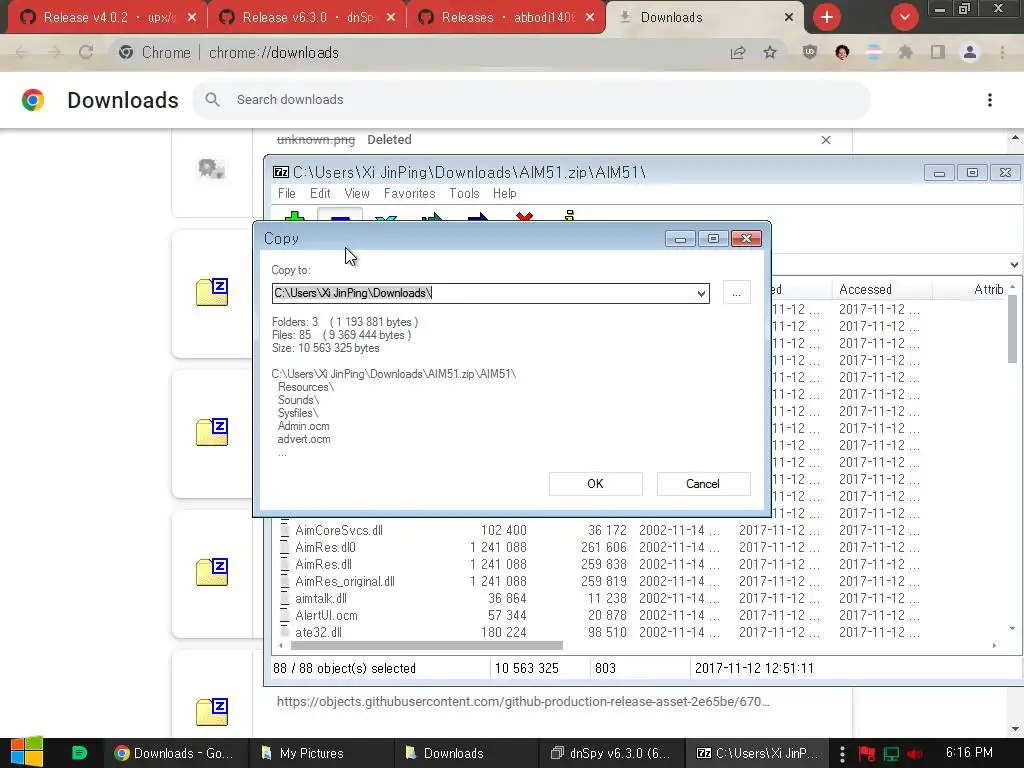Open the githubusercontent download source link

coord(523,701)
